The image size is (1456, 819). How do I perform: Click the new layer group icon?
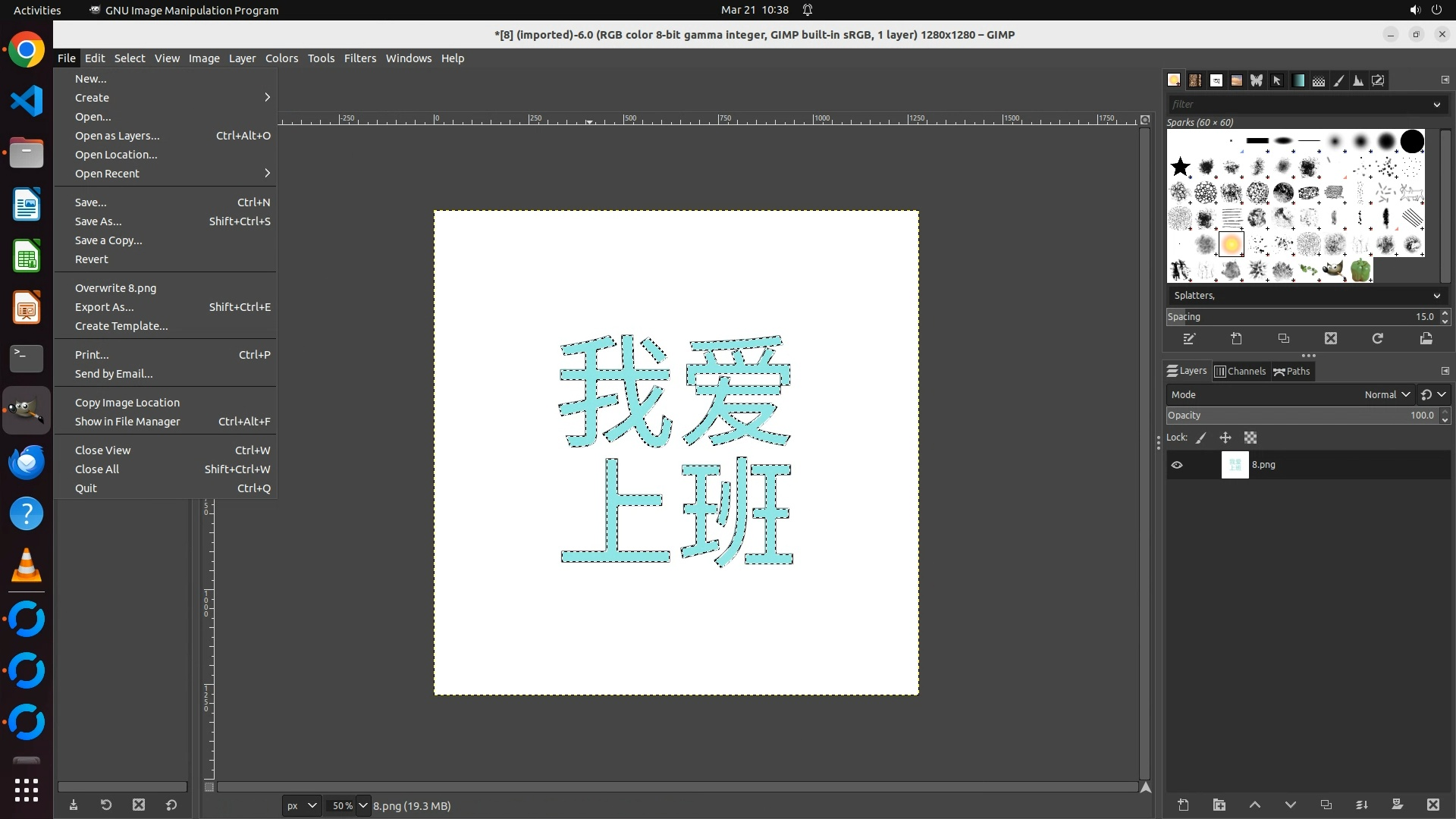tap(1219, 805)
